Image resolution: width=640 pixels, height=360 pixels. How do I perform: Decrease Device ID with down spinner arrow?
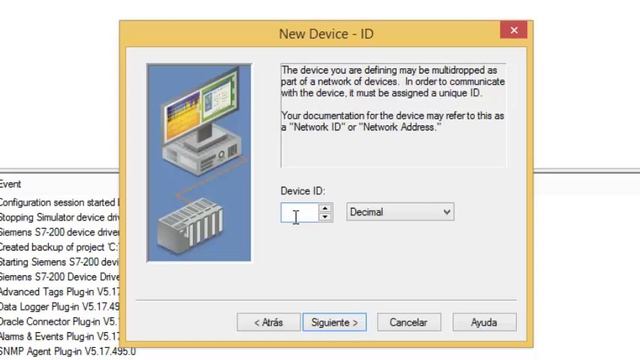[x=325, y=217]
